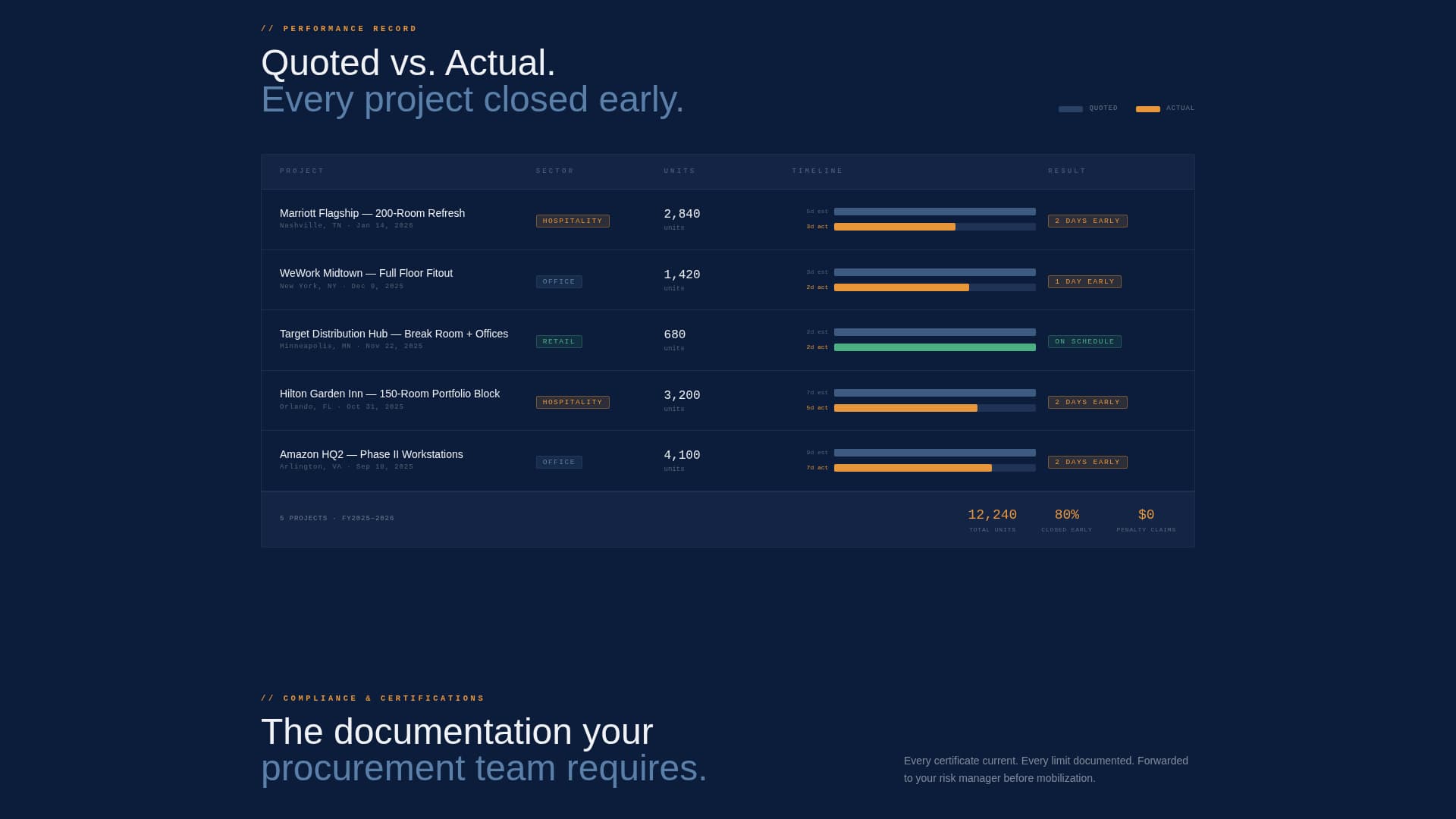Open the Hilton Garden Inn Portfolio Block project
1456x819 pixels.
pos(389,394)
